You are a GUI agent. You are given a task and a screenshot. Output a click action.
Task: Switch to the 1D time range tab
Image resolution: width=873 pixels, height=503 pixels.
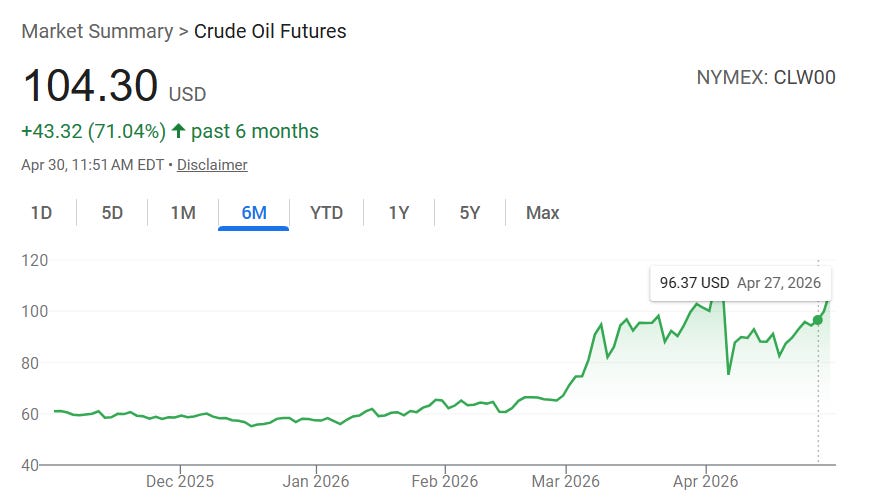tap(41, 213)
